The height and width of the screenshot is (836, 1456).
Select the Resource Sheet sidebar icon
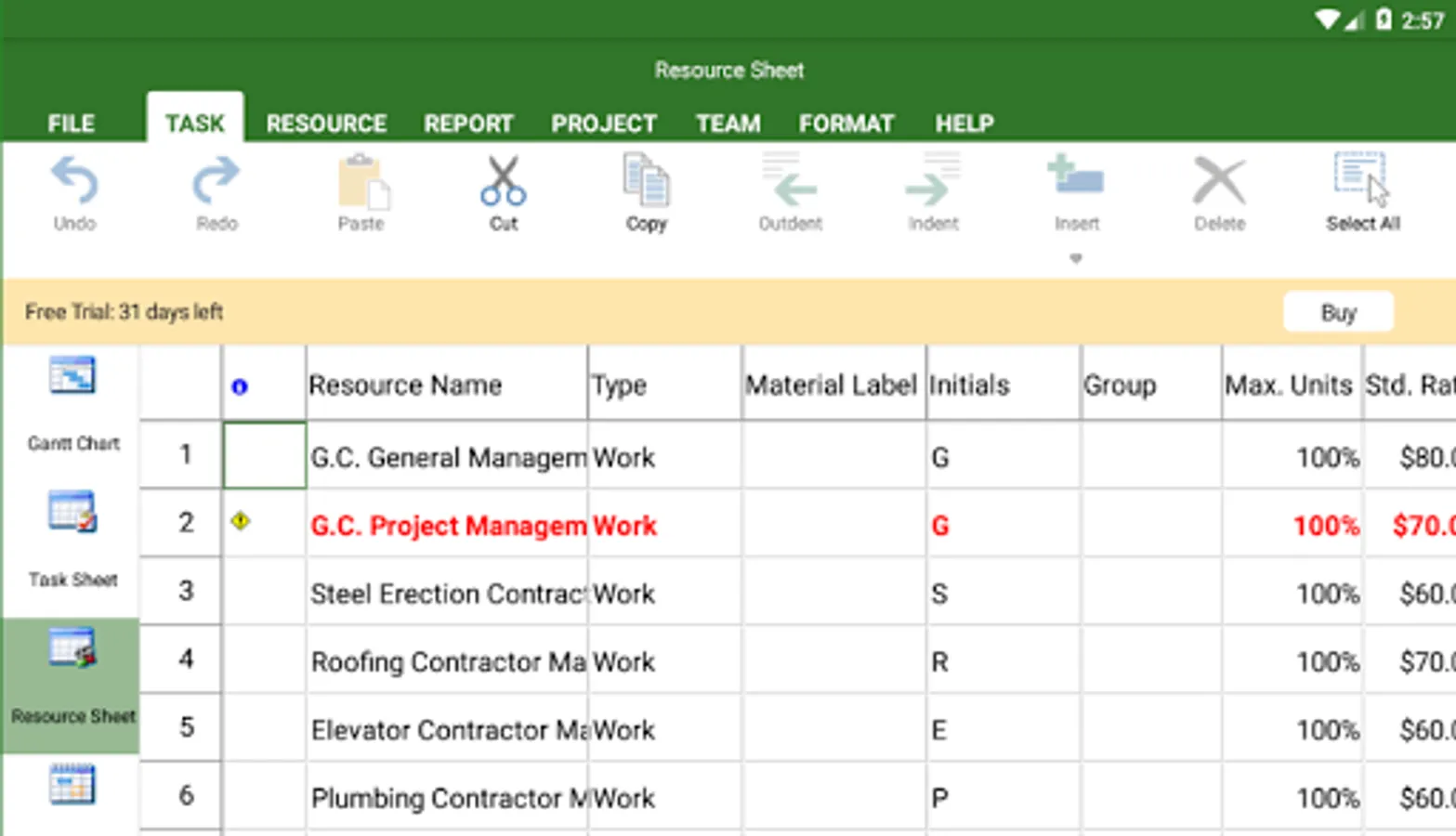72,648
